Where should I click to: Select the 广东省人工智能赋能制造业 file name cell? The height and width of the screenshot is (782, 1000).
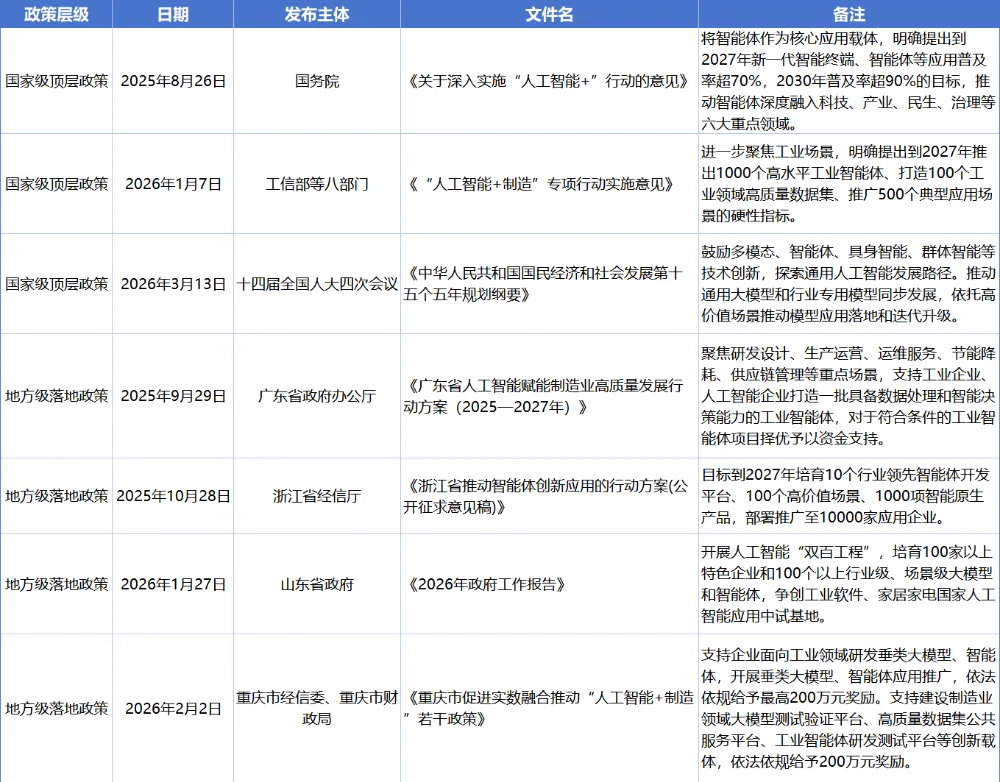click(549, 396)
